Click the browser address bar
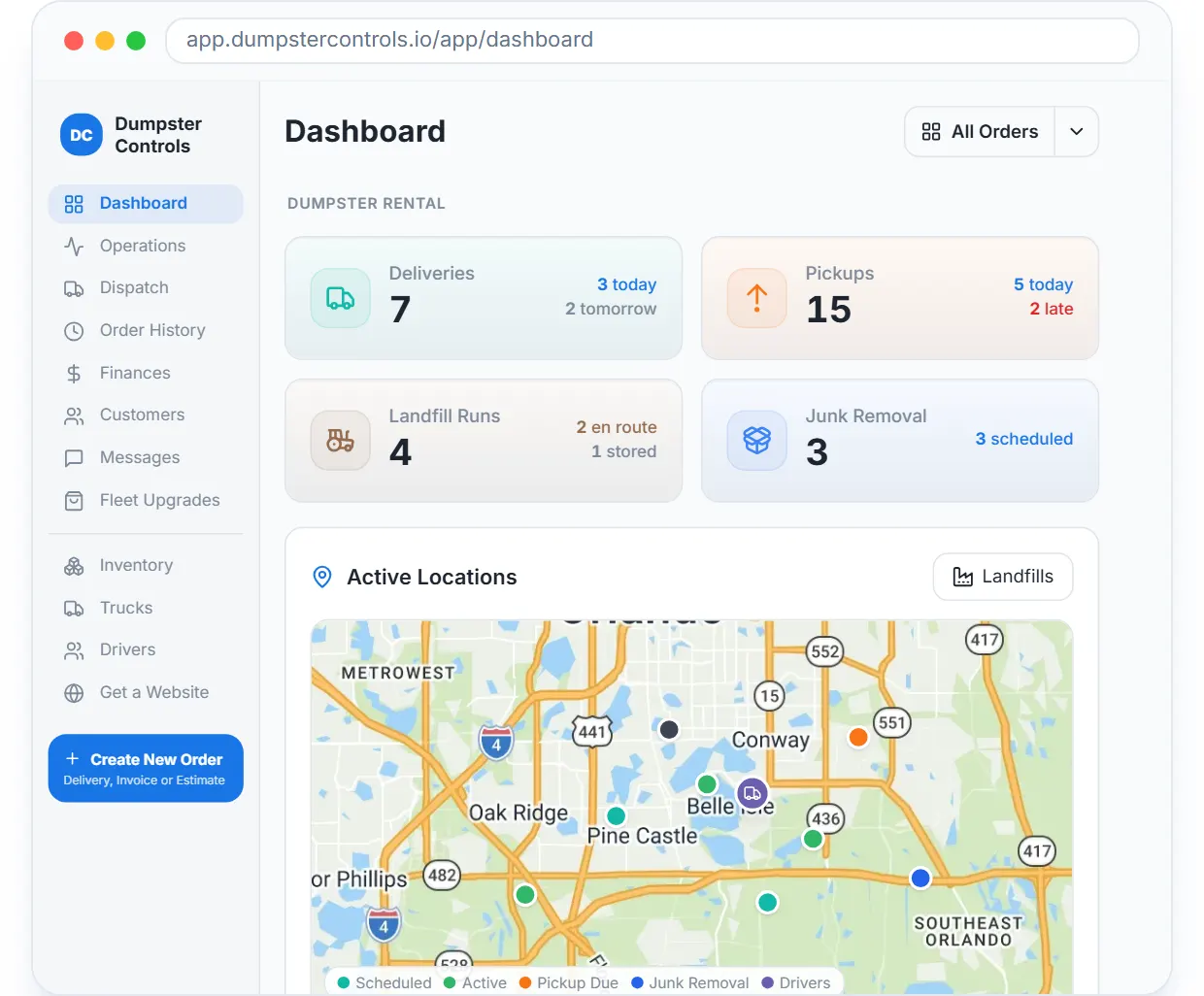 [652, 40]
